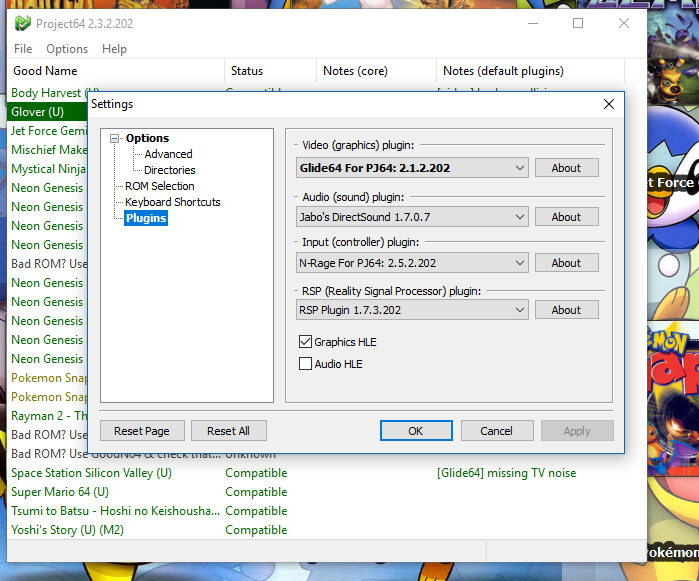Select Mischief Makers ROM row
The width and height of the screenshot is (699, 581).
pos(47,150)
